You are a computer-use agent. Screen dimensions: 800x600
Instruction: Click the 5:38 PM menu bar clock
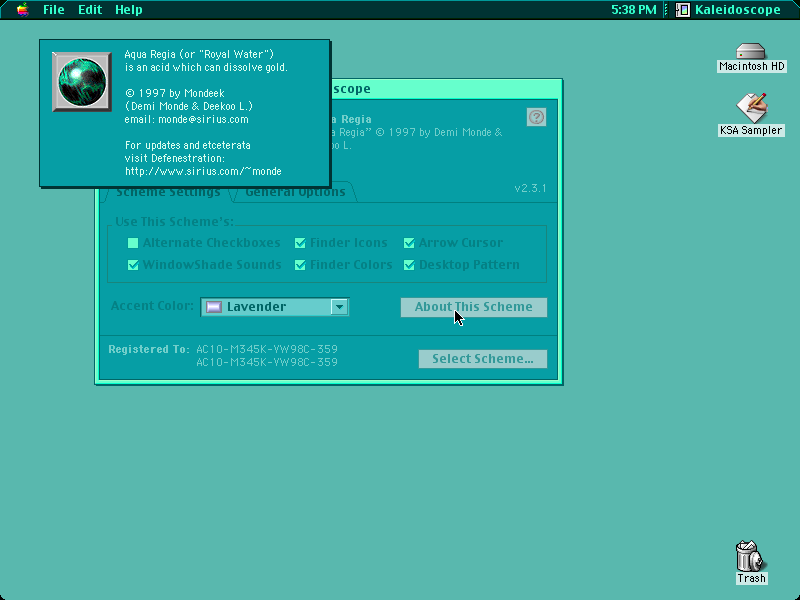634,10
